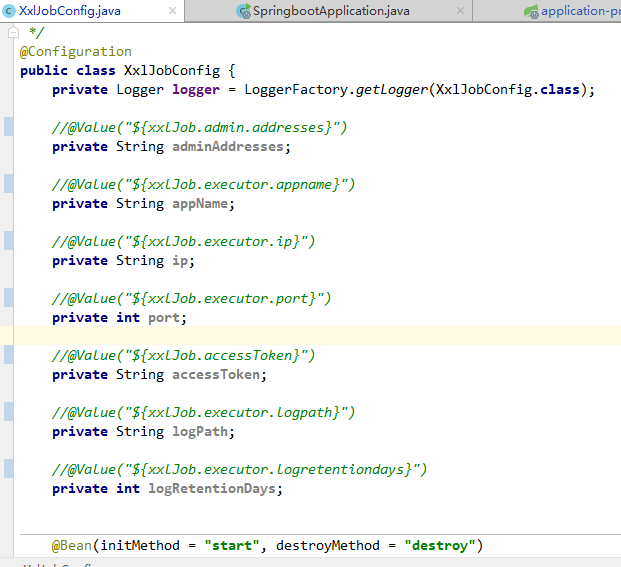Click the class icon on XxlJobConfig.java tab
The image size is (621, 567).
[9, 11]
